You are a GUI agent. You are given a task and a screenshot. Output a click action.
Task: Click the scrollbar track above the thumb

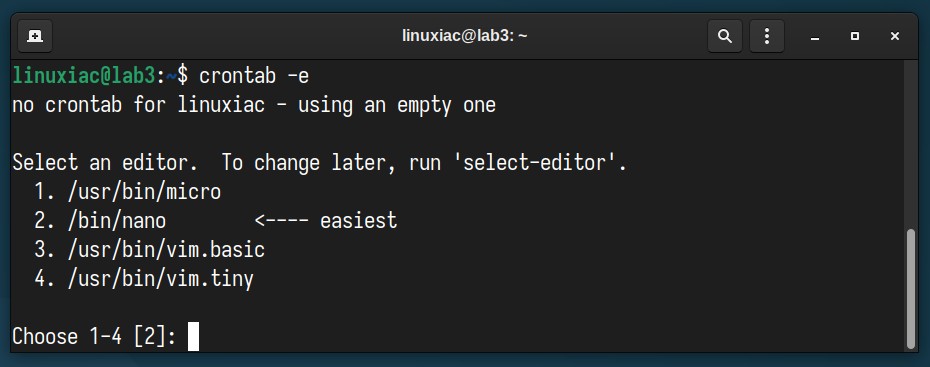click(x=912, y=144)
